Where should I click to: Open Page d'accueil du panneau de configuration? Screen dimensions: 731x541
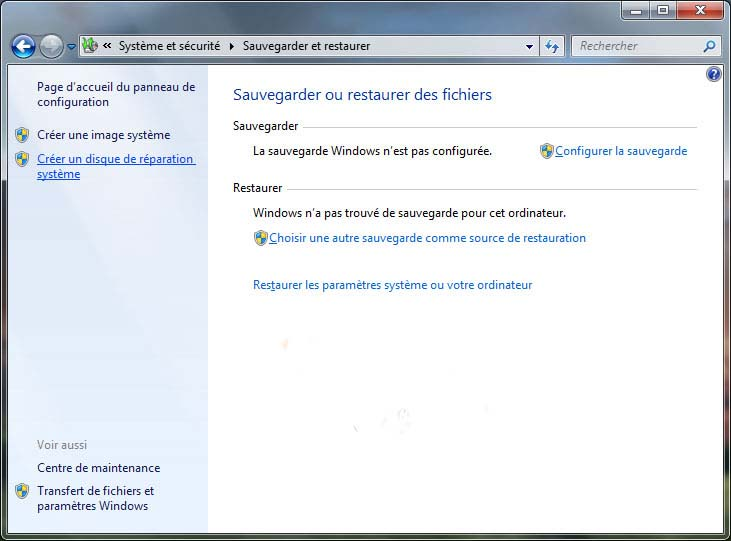pyautogui.click(x=116, y=94)
